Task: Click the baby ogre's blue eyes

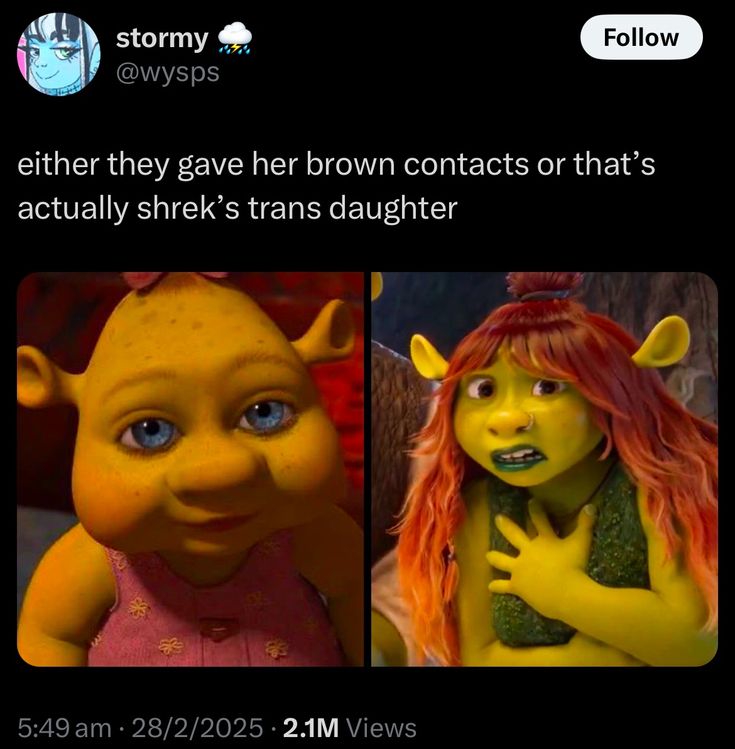Action: pyautogui.click(x=209, y=424)
